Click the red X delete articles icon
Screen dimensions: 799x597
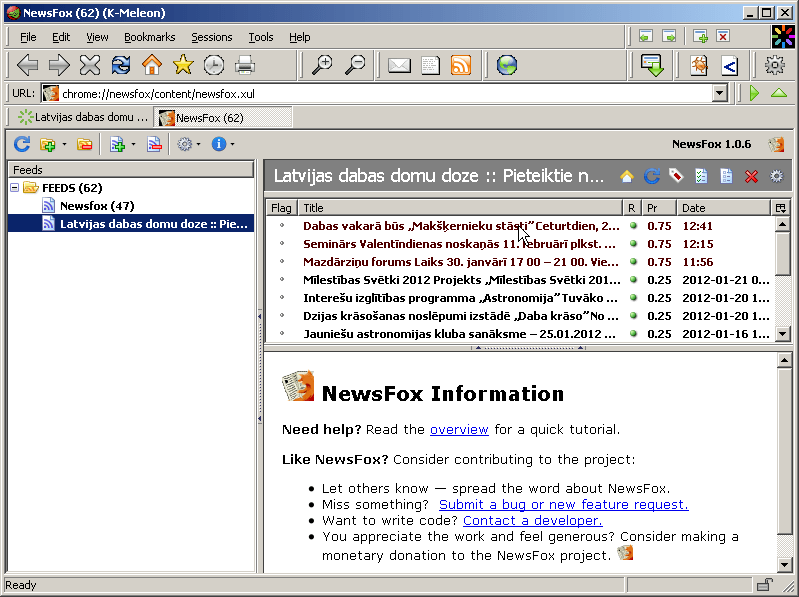coord(751,176)
